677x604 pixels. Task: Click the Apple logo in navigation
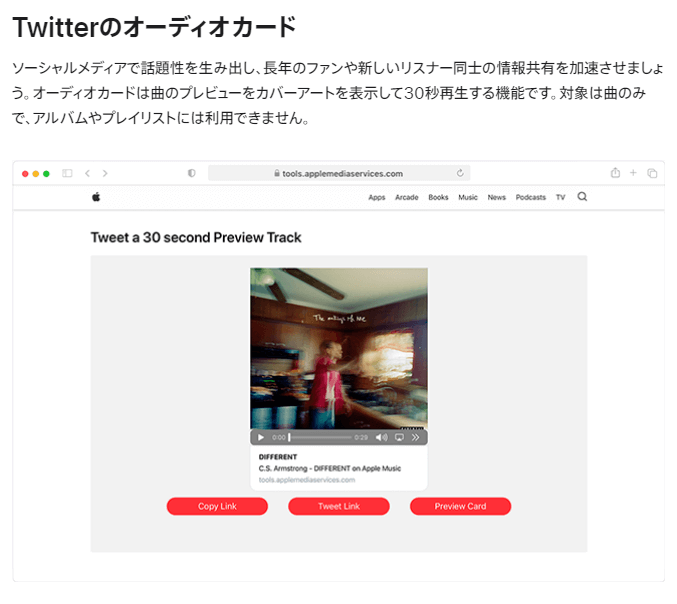[x=96, y=197]
